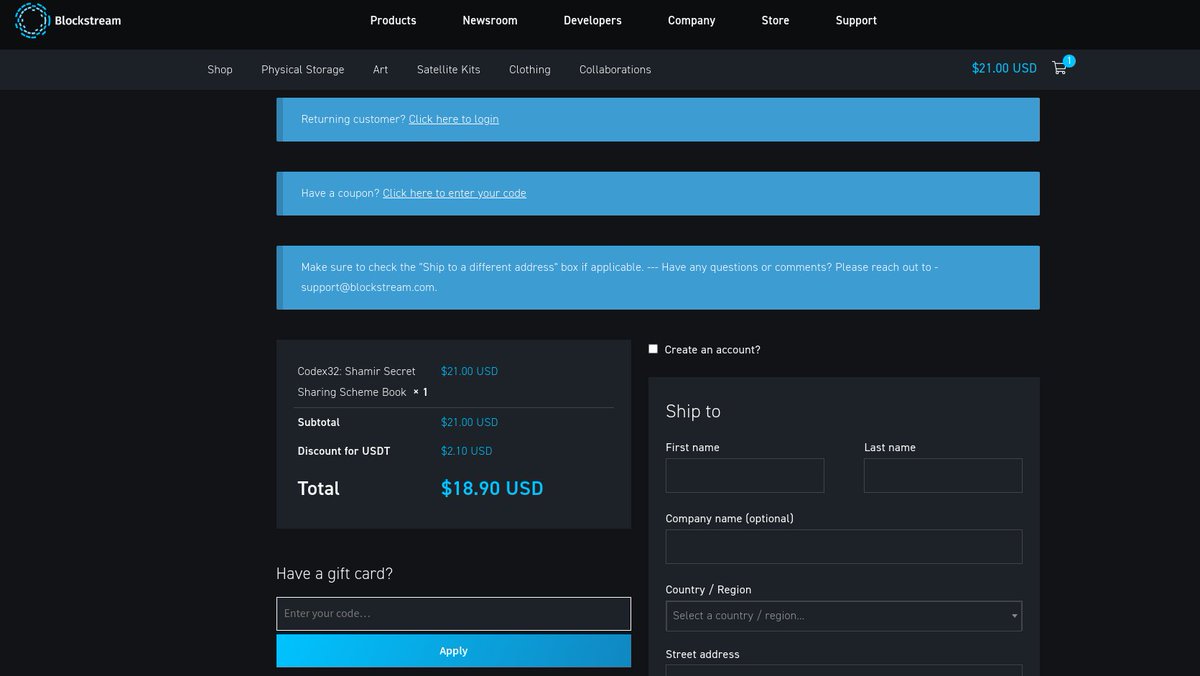Screen dimensions: 1200x676
Task: Go to the Store menu item
Action: [775, 20]
